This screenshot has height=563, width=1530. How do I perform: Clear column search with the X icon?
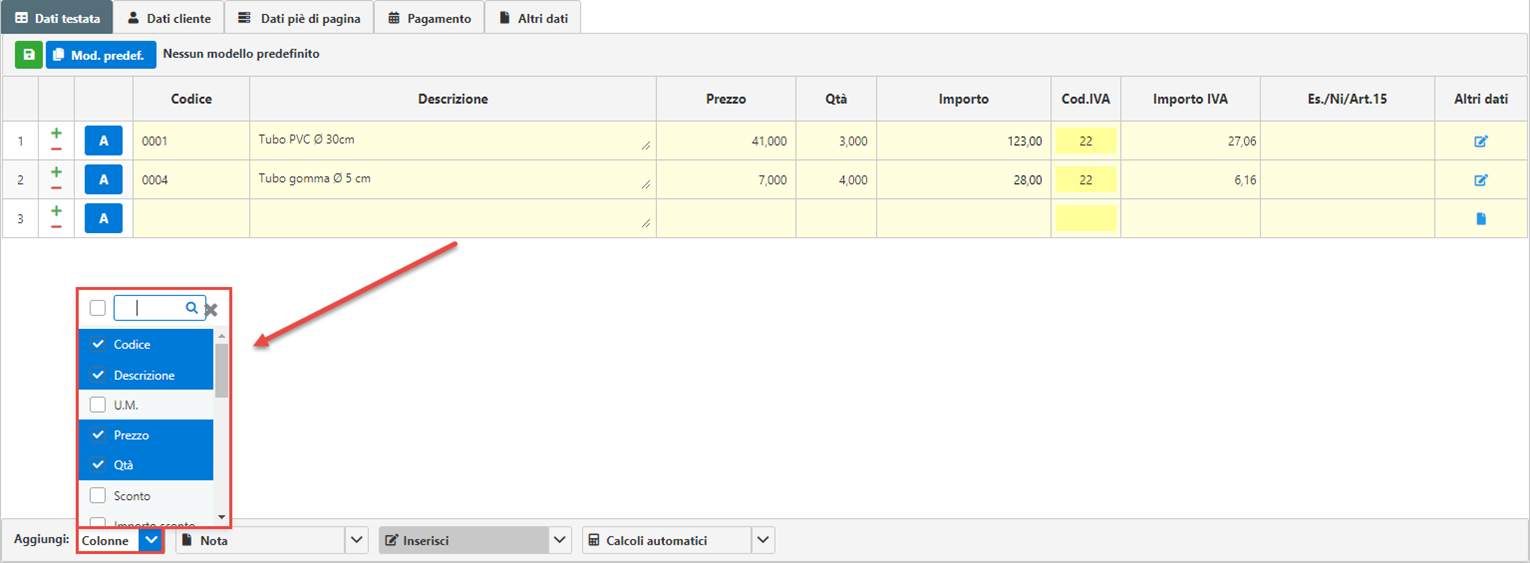coord(211,309)
